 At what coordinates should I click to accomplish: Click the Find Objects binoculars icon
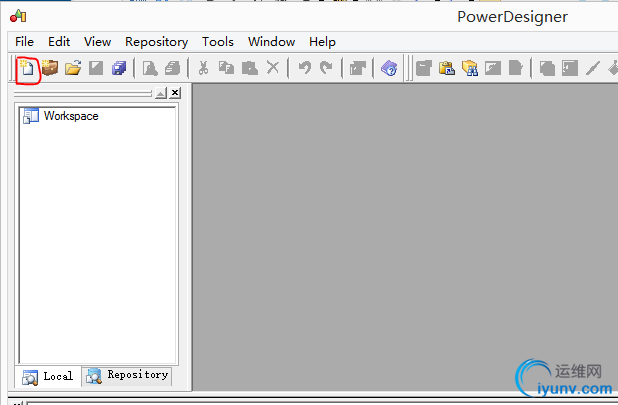470,68
